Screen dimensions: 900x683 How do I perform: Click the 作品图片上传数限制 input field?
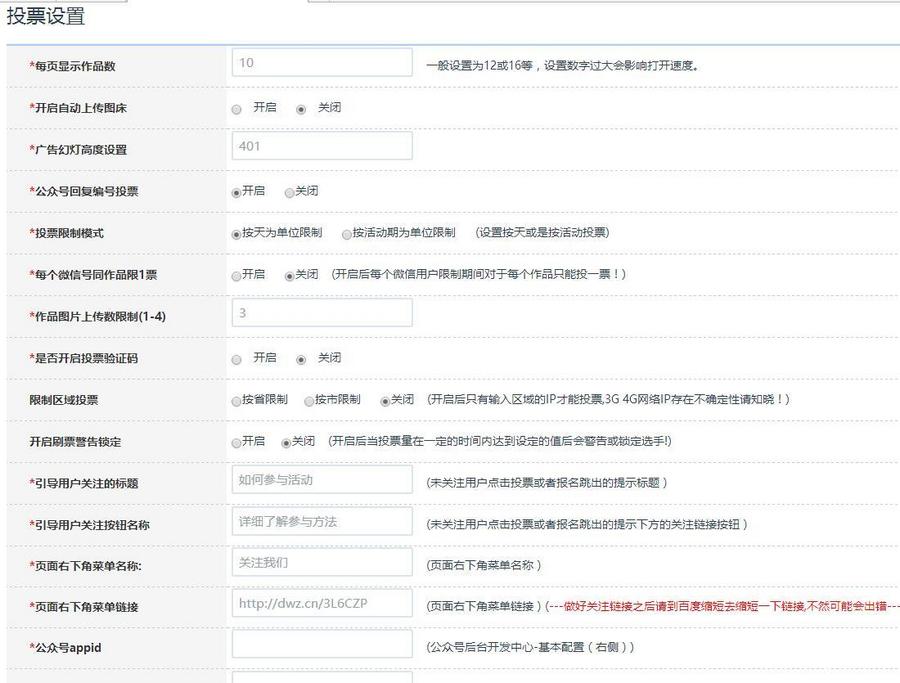(320, 312)
